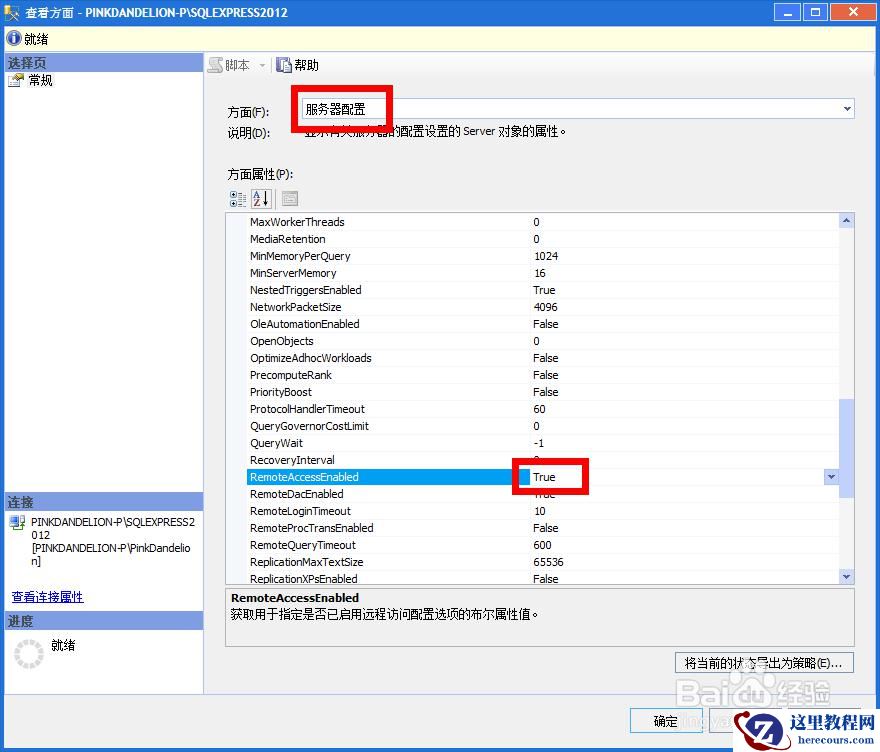Select the QueryWait property
Screen dimensions: 880x752
pyautogui.click(x=276, y=443)
